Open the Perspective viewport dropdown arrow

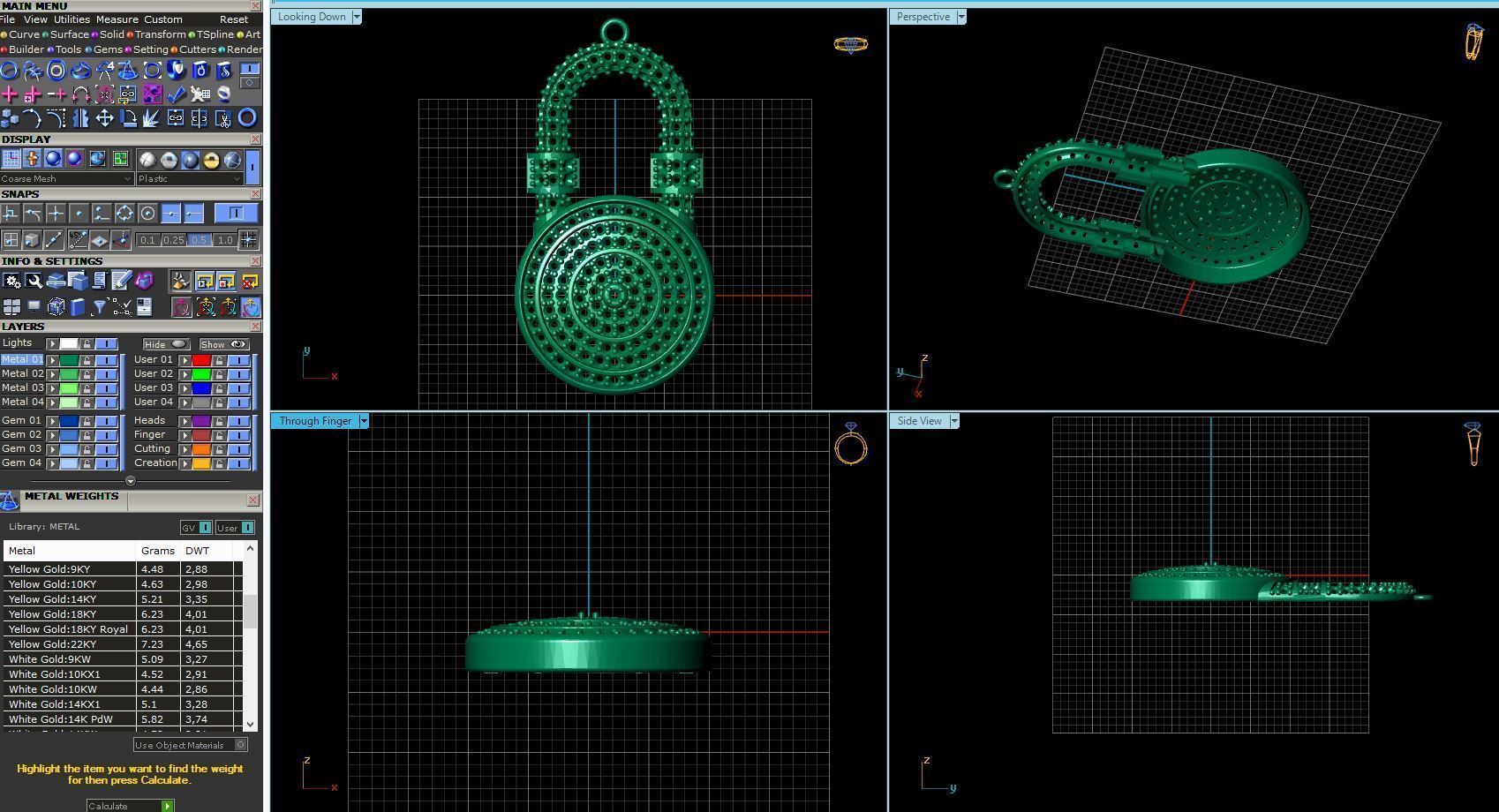tap(961, 17)
